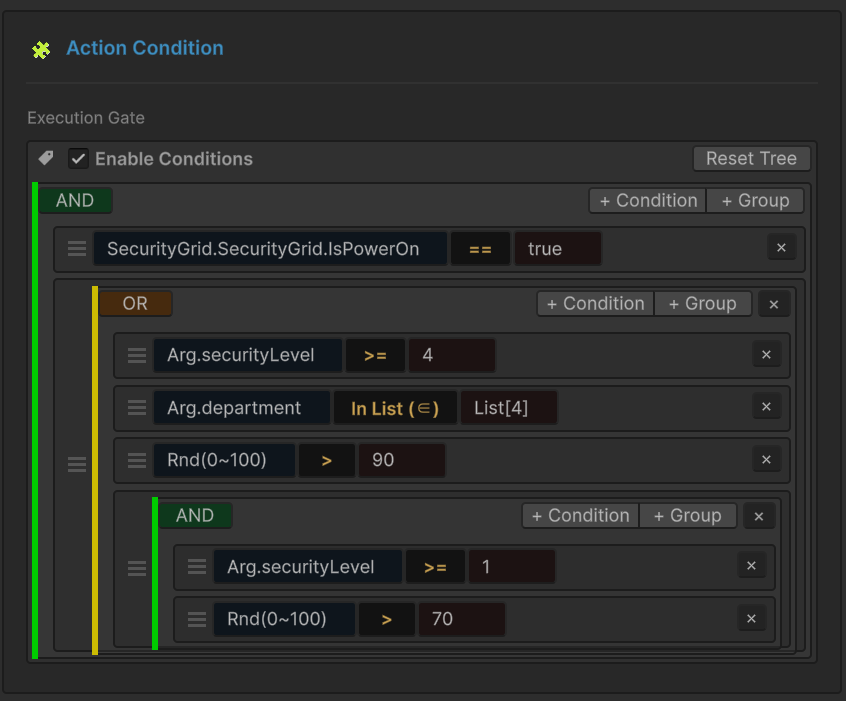Delete the Rnd > 90 condition row

(766, 460)
